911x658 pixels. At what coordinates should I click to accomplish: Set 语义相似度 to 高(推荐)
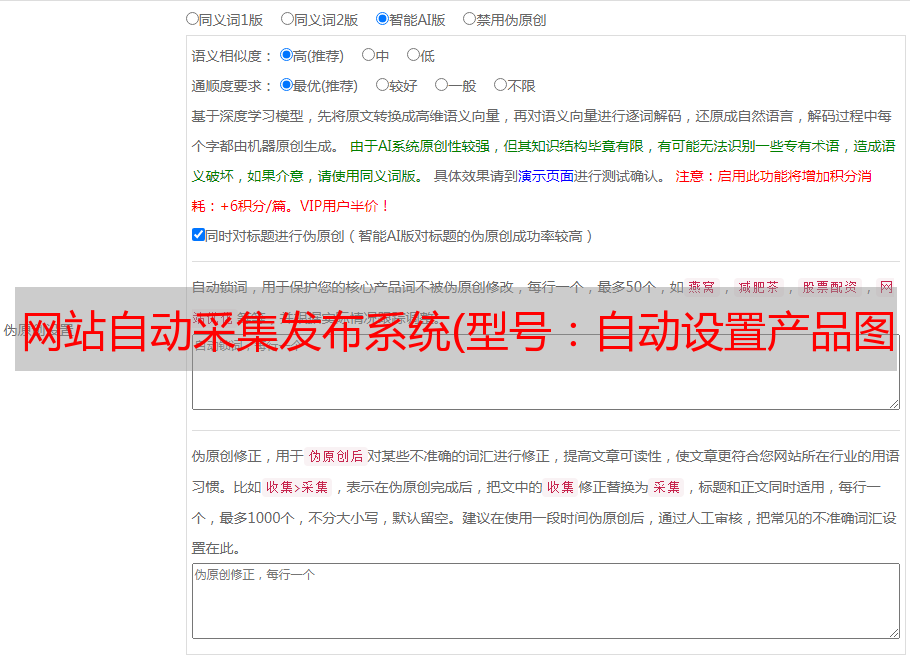click(286, 55)
